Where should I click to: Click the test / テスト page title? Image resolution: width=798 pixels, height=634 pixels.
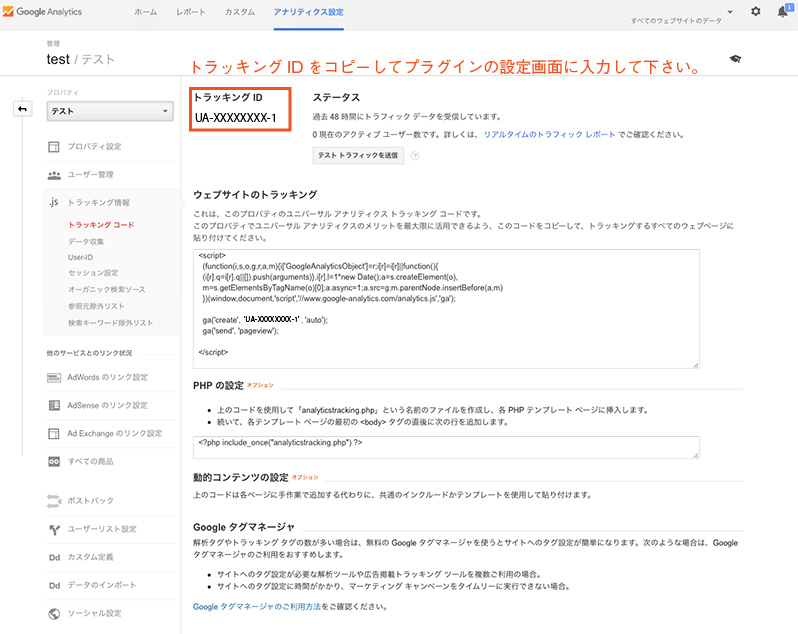click(x=80, y=60)
